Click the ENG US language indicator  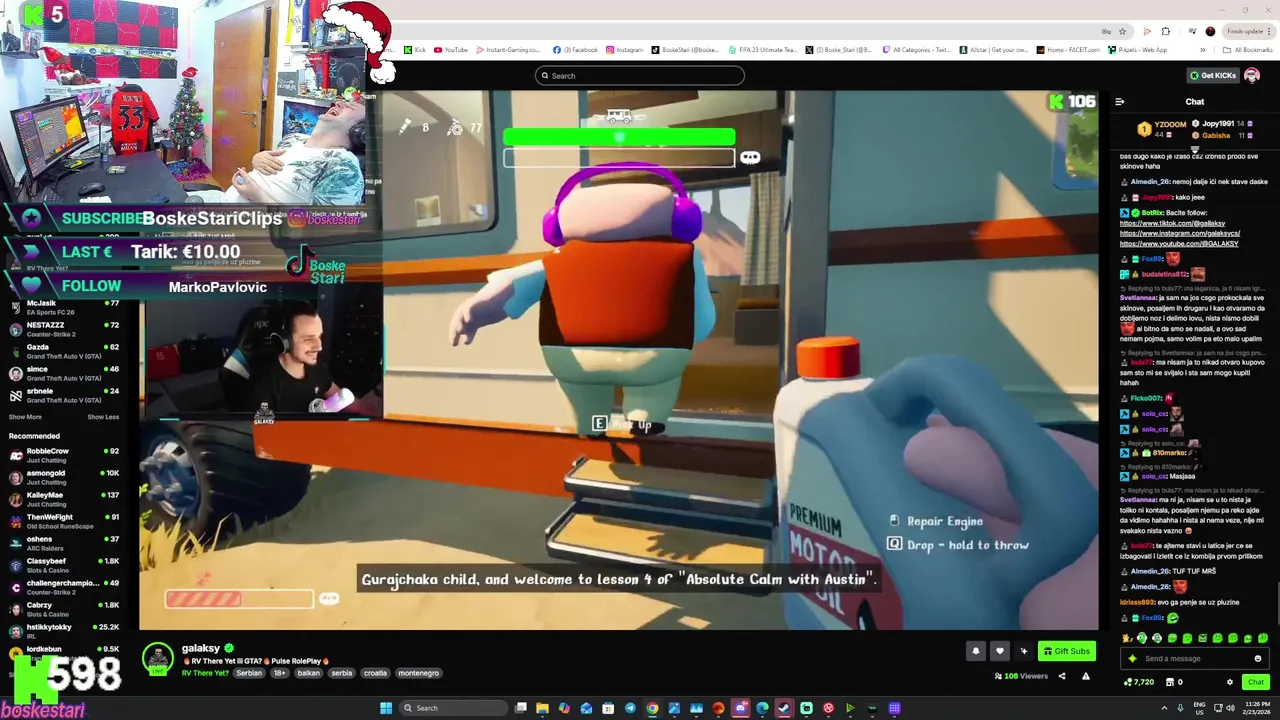(1199, 708)
